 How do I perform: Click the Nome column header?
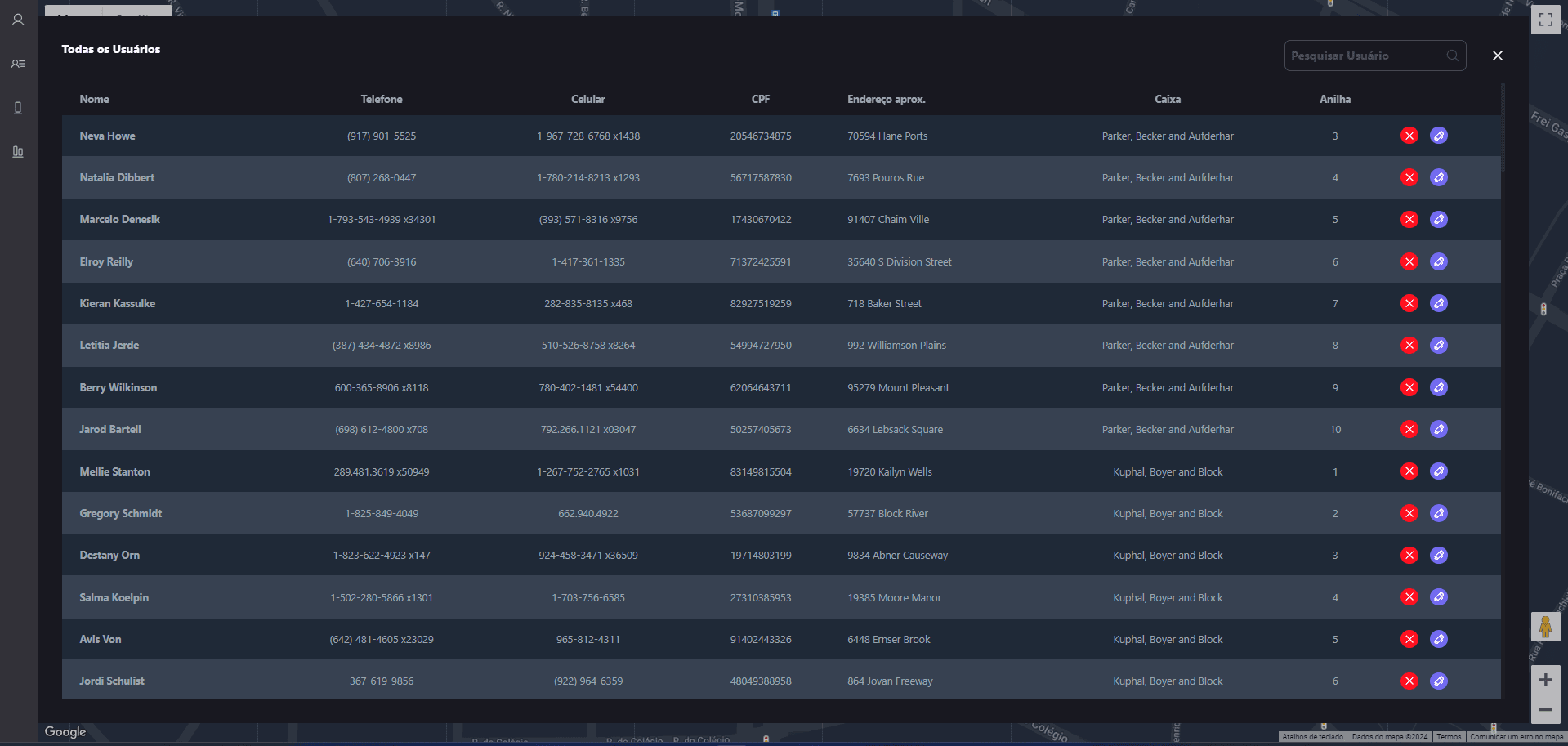94,99
